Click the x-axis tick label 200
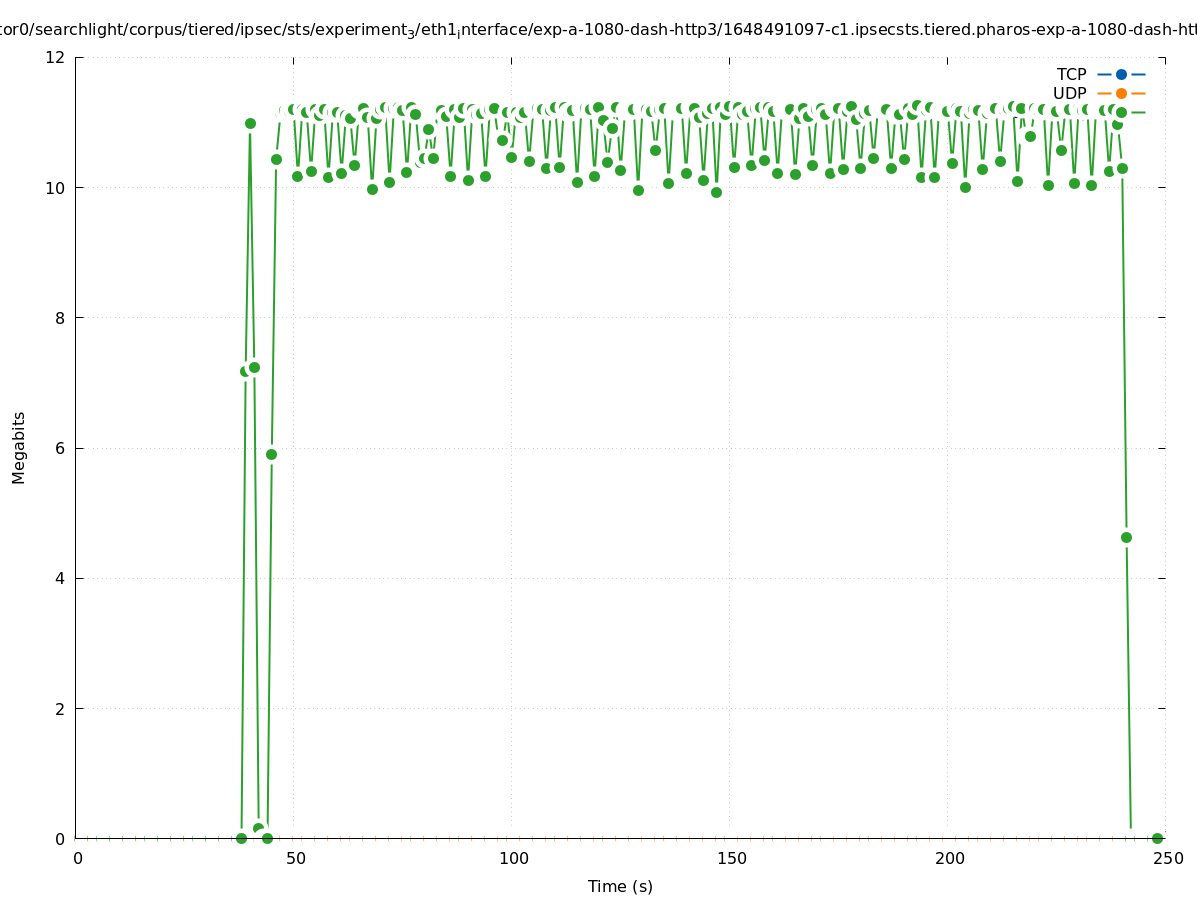The width and height of the screenshot is (1197, 900). pos(949,858)
